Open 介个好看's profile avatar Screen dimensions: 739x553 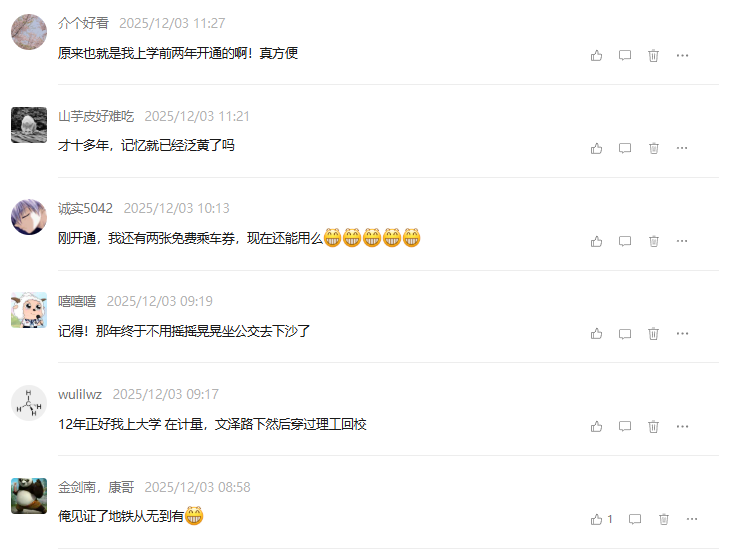point(29,32)
